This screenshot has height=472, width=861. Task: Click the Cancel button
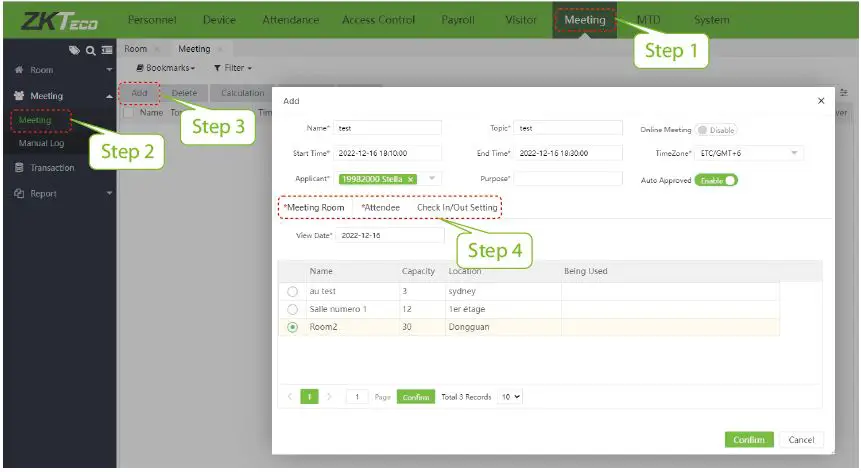(801, 440)
